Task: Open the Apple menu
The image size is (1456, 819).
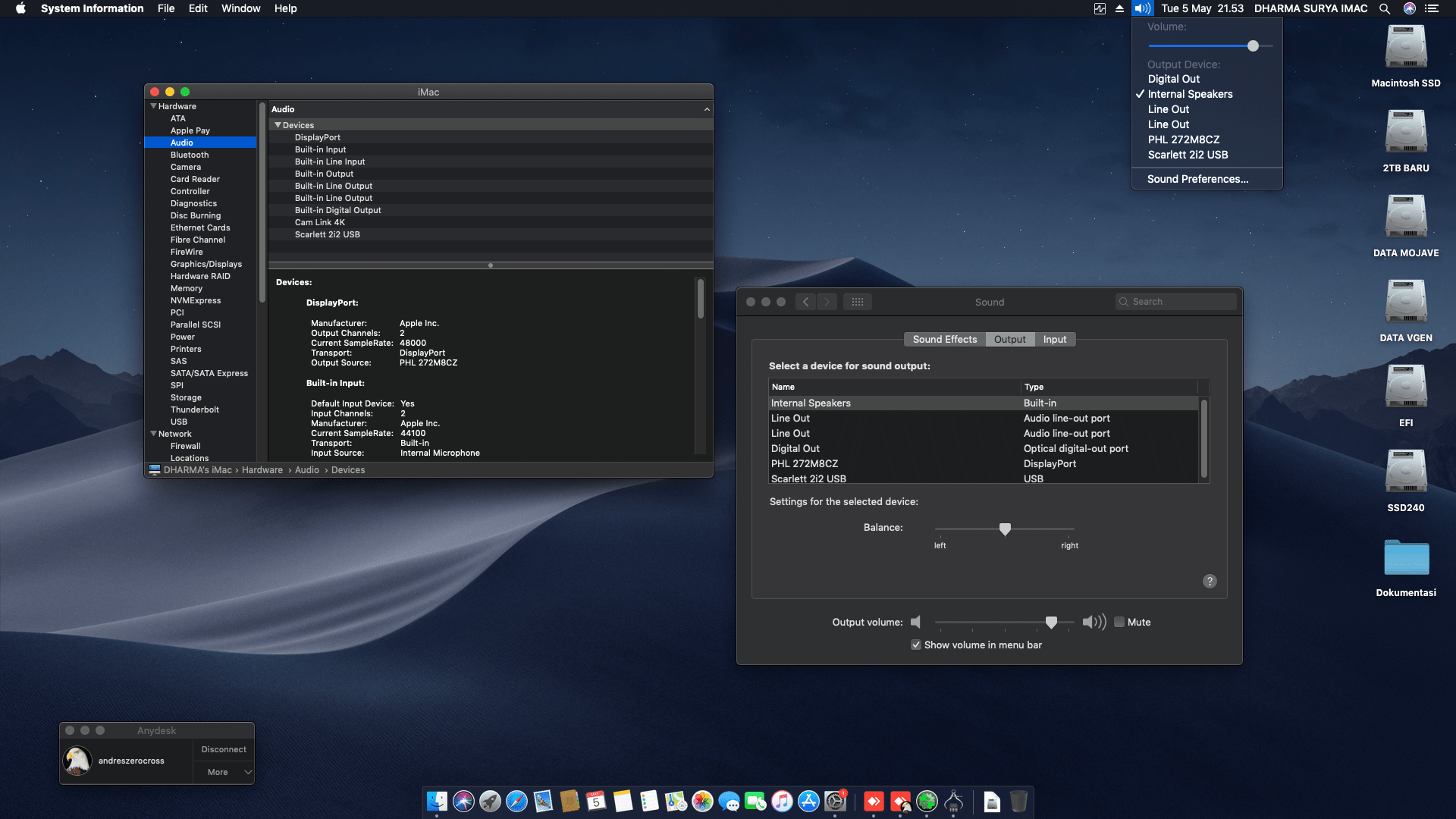Action: [20, 8]
